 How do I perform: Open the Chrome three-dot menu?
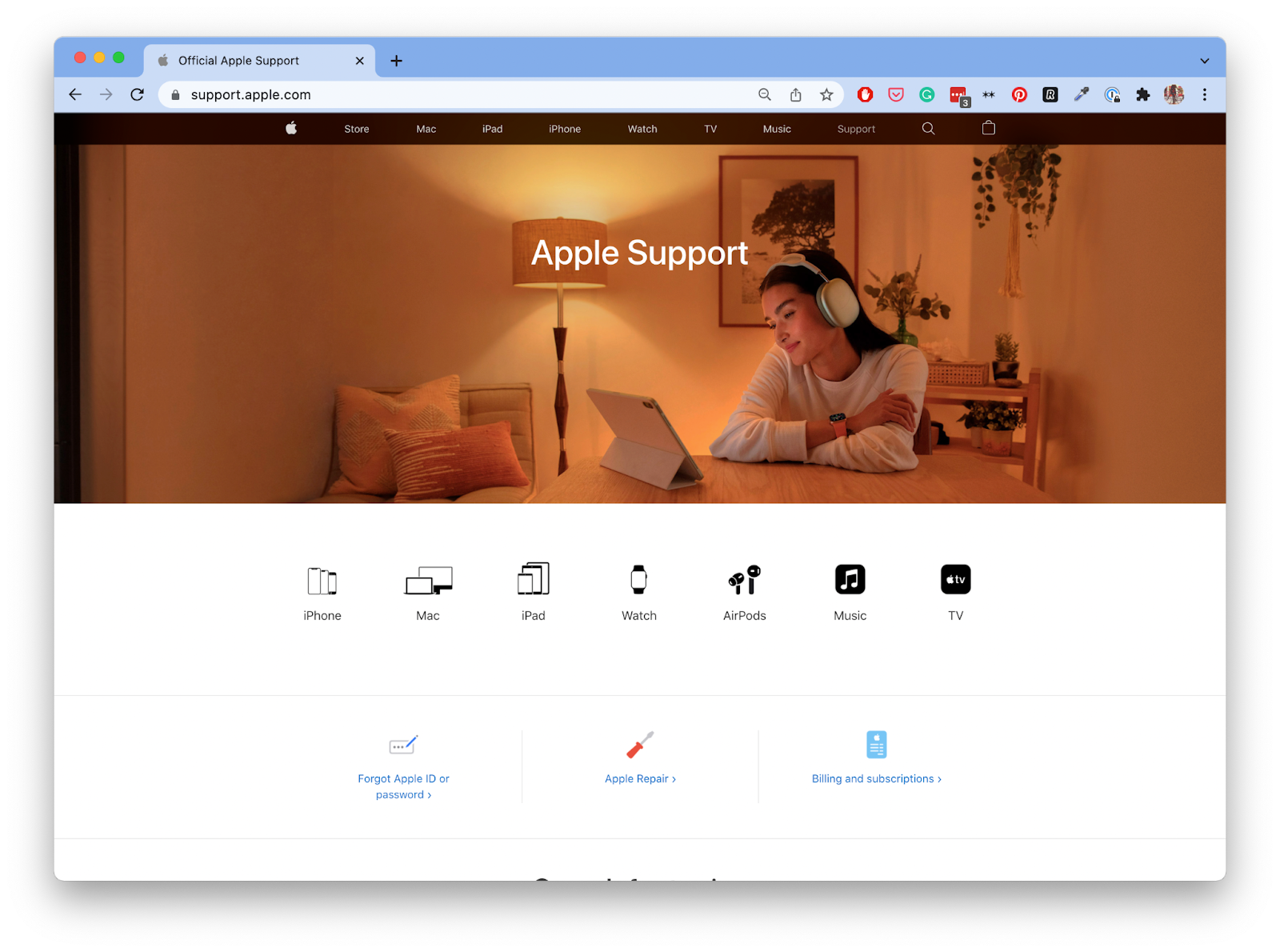pyautogui.click(x=1205, y=94)
